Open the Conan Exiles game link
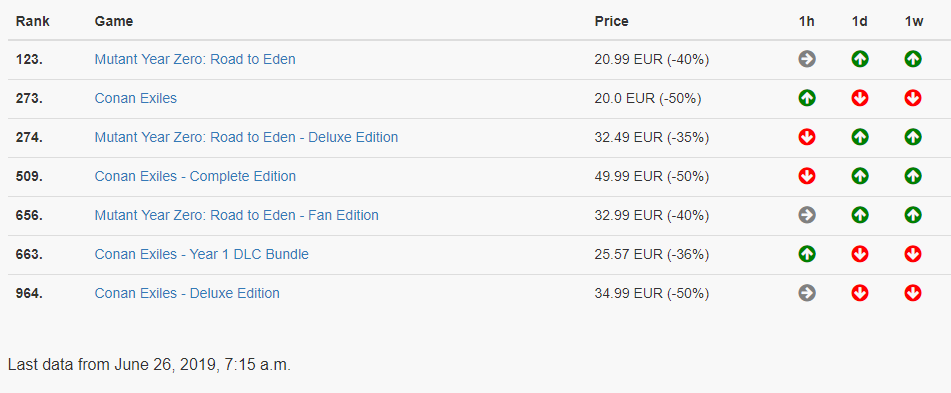951x393 pixels. 136,98
